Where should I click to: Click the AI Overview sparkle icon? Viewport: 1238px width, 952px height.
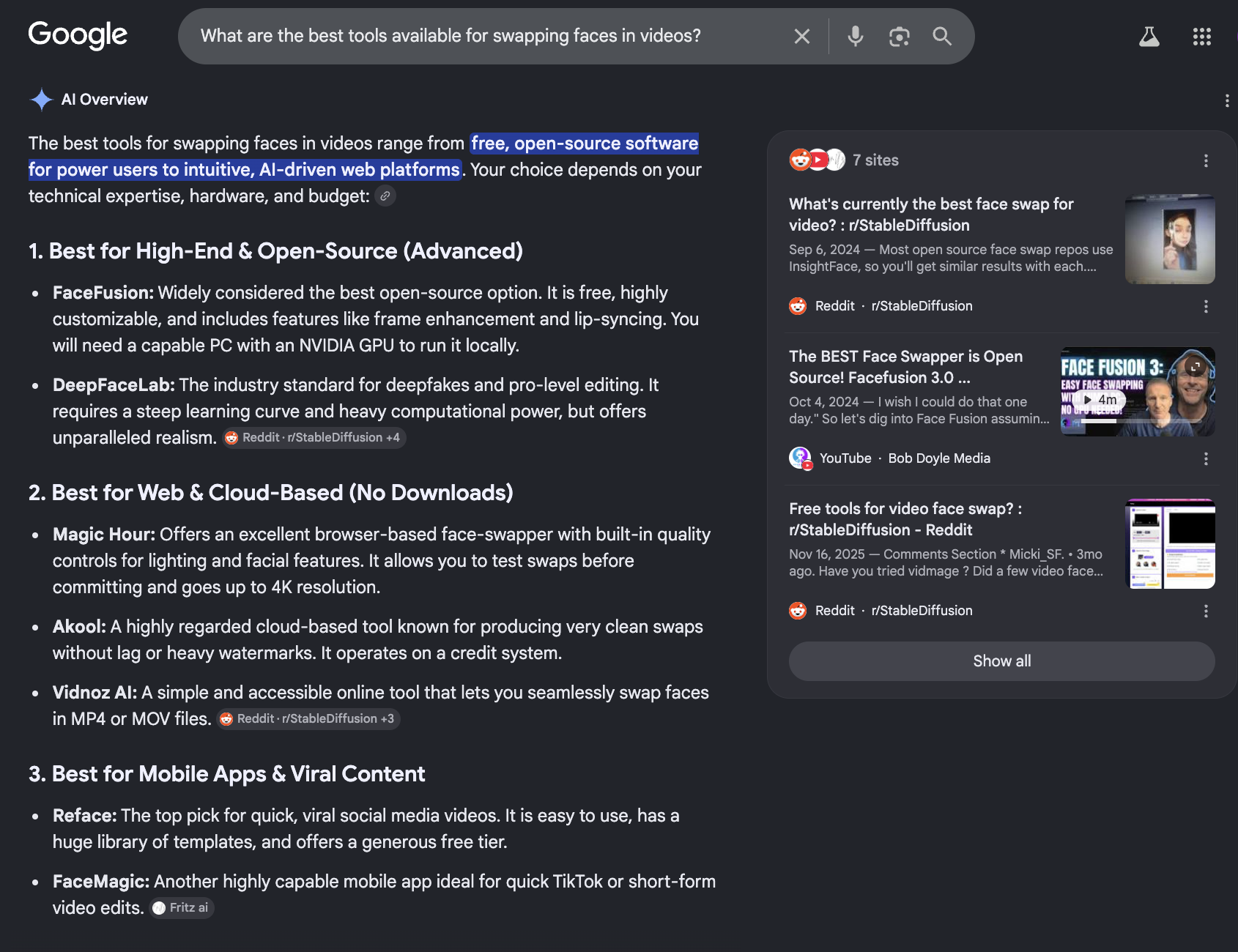42,100
